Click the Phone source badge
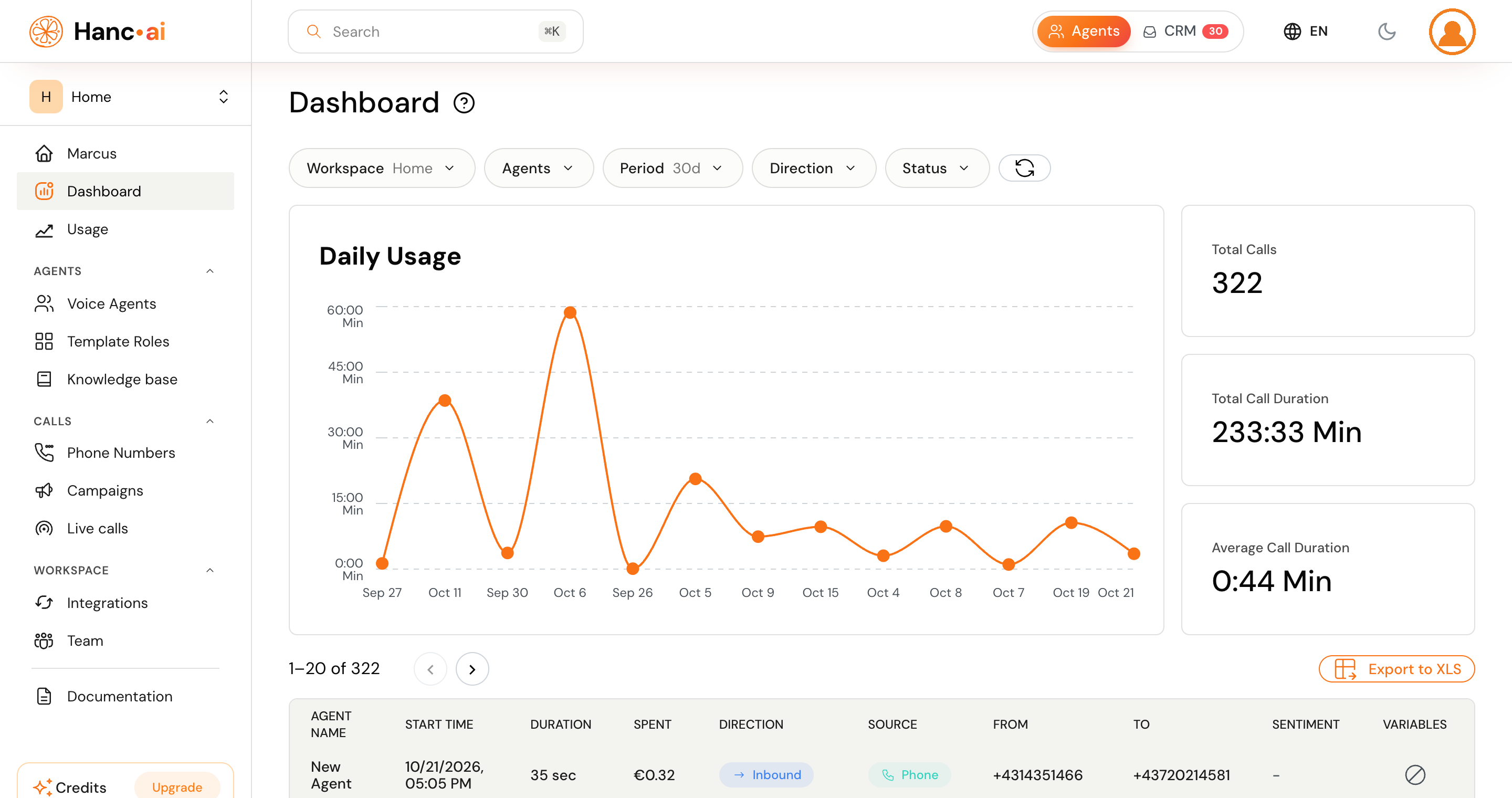The width and height of the screenshot is (1512, 798). [x=909, y=775]
